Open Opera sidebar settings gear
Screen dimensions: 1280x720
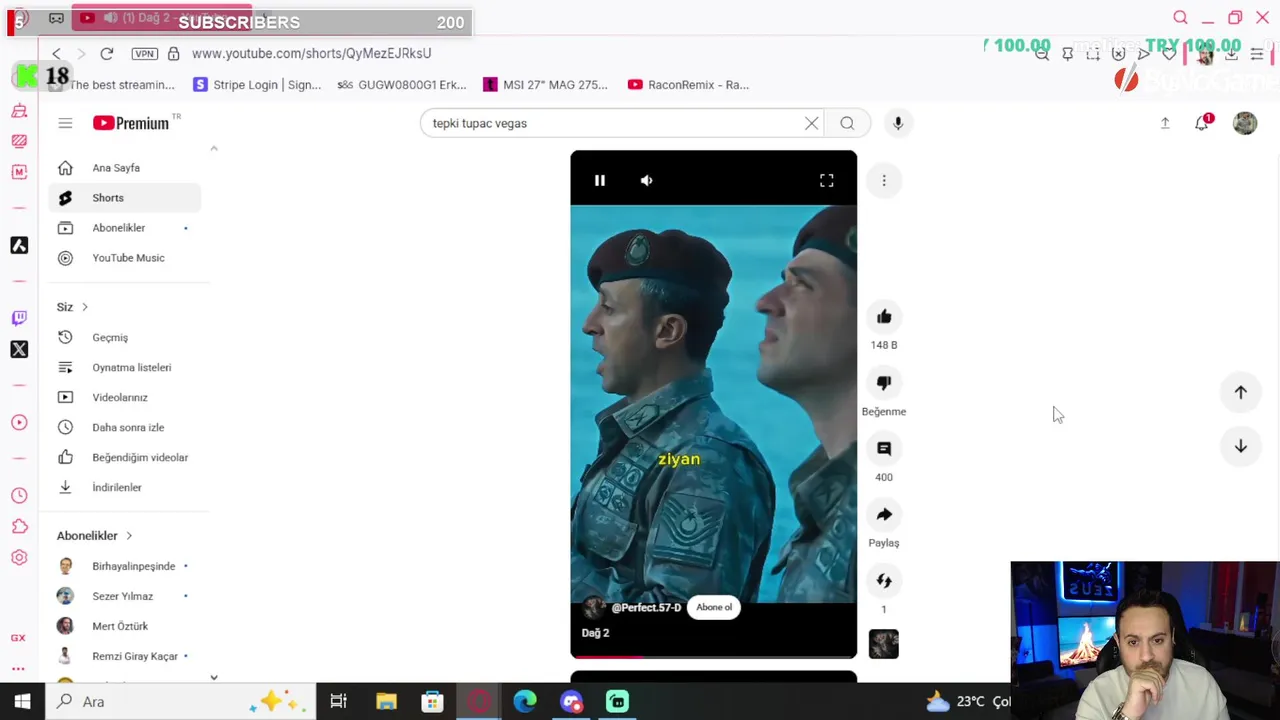point(19,558)
